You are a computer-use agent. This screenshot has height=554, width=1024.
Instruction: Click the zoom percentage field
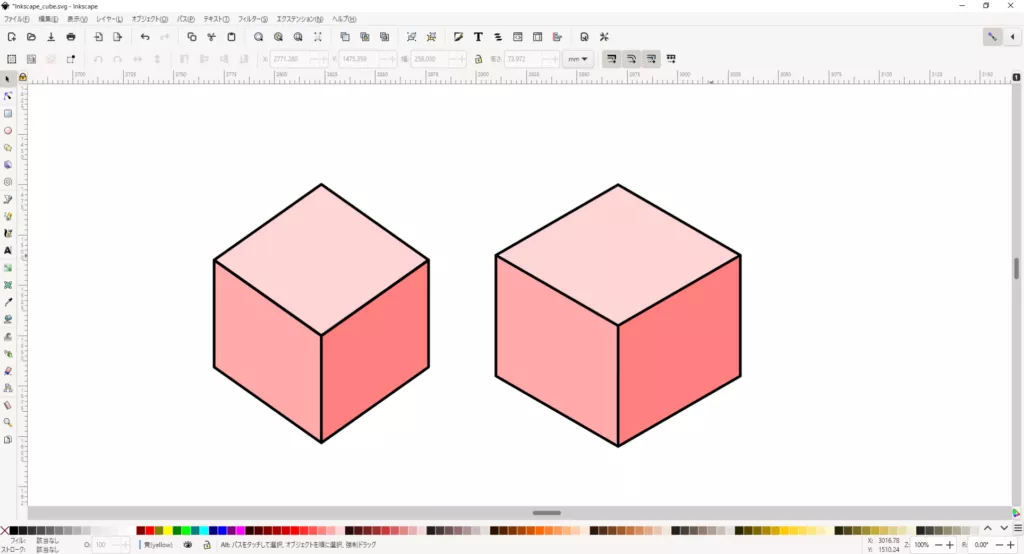click(921, 545)
